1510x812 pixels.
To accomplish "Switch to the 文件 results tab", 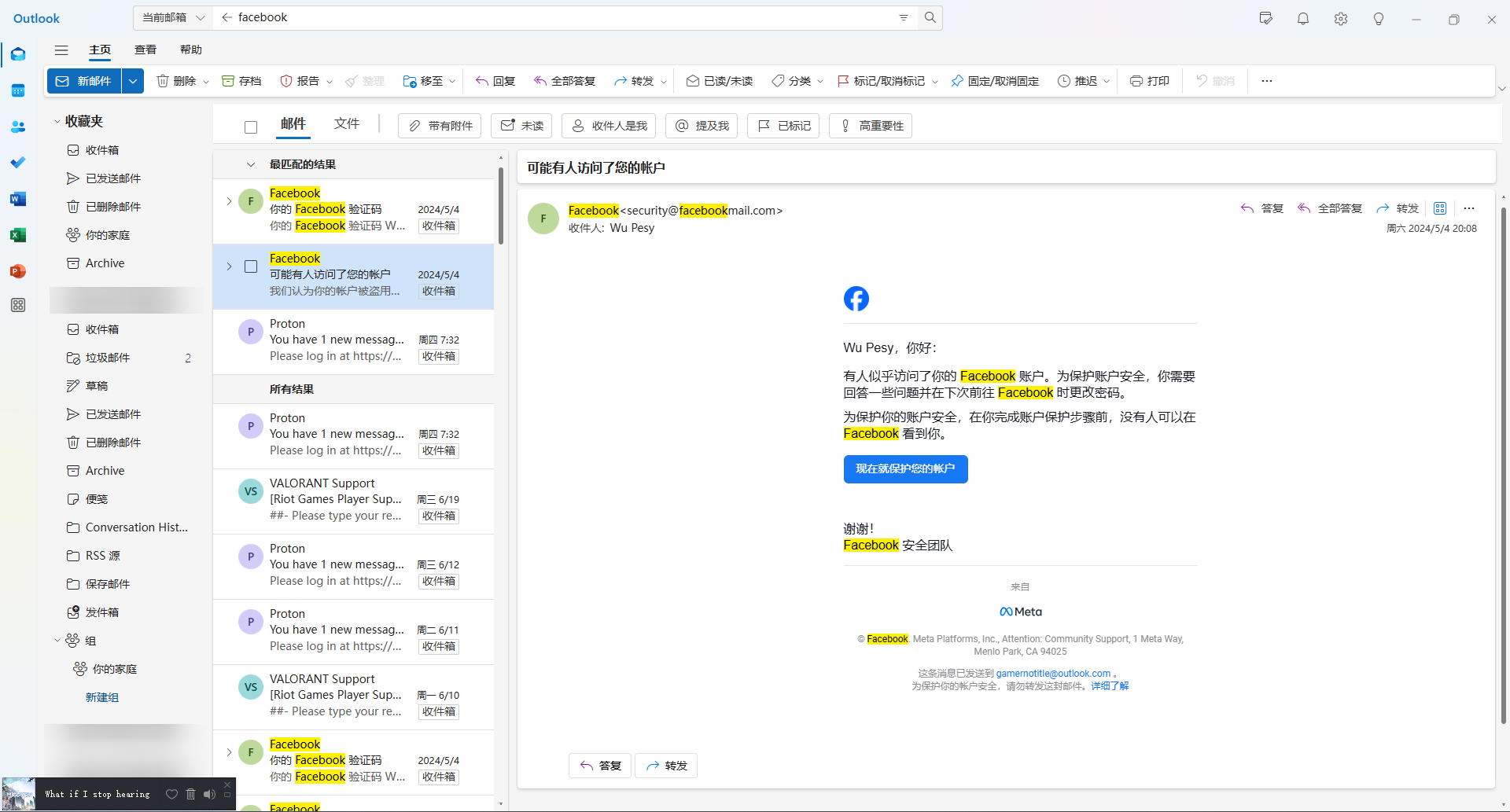I will pyautogui.click(x=346, y=123).
